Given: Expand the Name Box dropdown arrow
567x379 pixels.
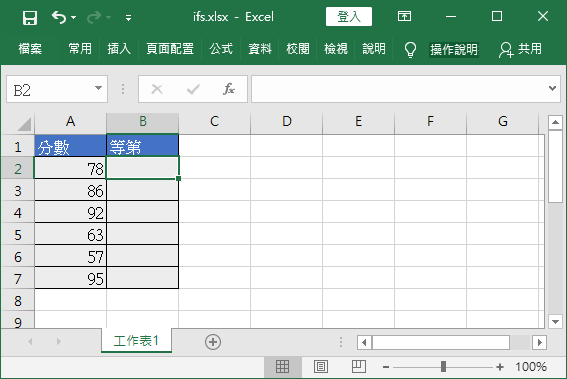Looking at the screenshot, I should coord(98,88).
